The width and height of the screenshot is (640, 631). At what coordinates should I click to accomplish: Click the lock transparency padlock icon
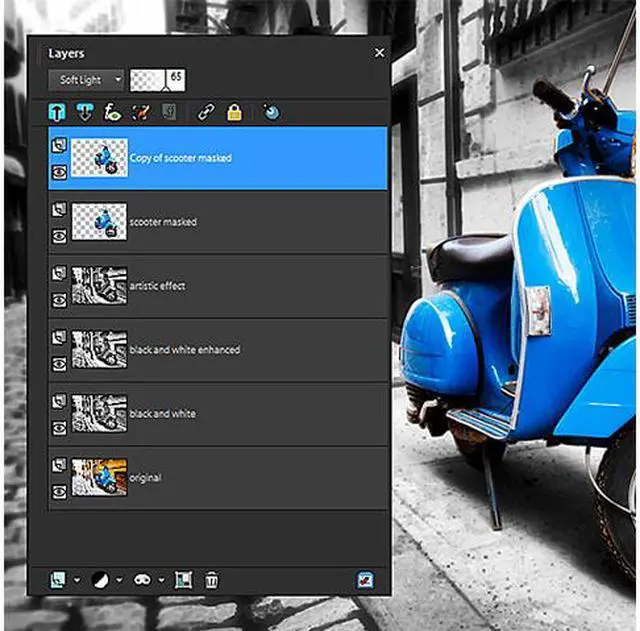pos(234,113)
